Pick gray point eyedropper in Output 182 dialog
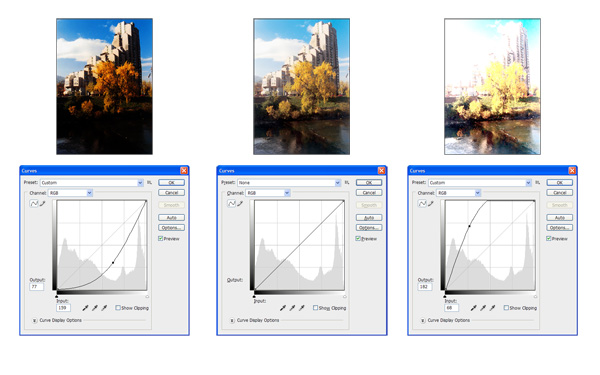This screenshot has height=375, width=600. tap(483, 308)
